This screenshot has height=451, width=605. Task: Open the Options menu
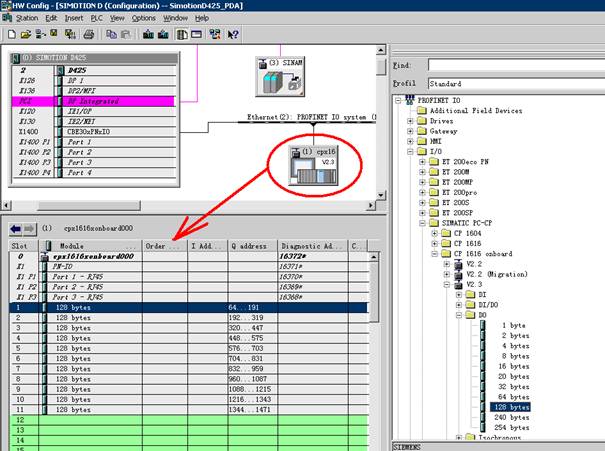pos(144,18)
